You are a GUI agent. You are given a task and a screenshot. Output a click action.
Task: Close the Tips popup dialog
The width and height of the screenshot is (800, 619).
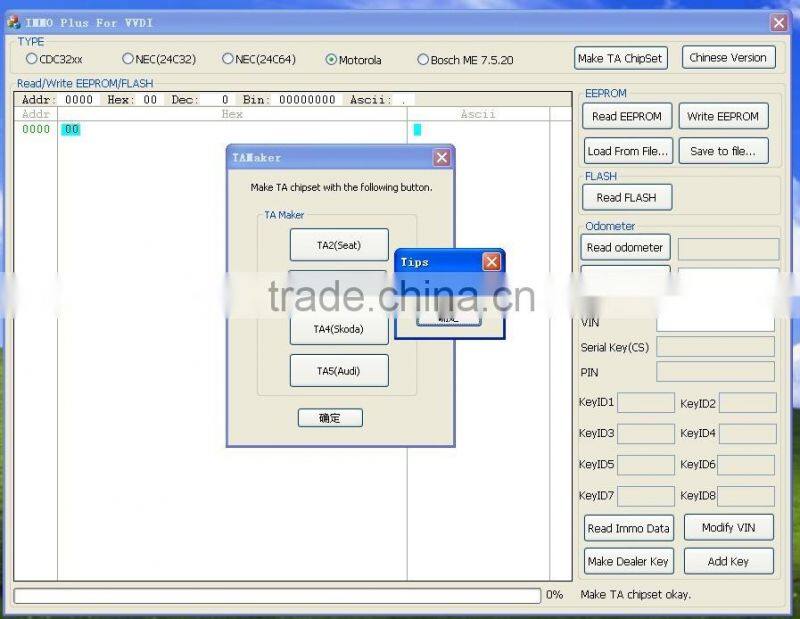pos(491,262)
